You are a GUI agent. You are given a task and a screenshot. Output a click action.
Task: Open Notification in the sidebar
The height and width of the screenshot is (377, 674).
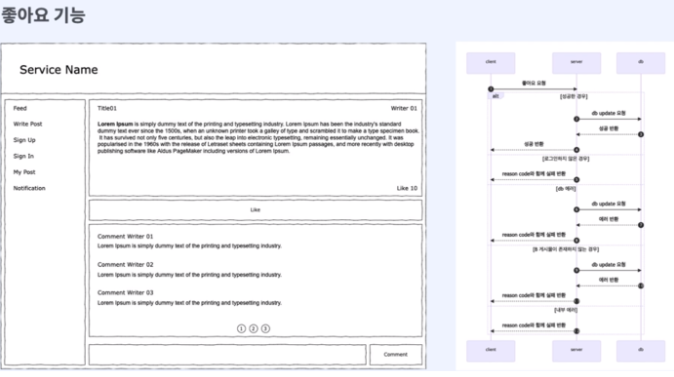tap(29, 188)
